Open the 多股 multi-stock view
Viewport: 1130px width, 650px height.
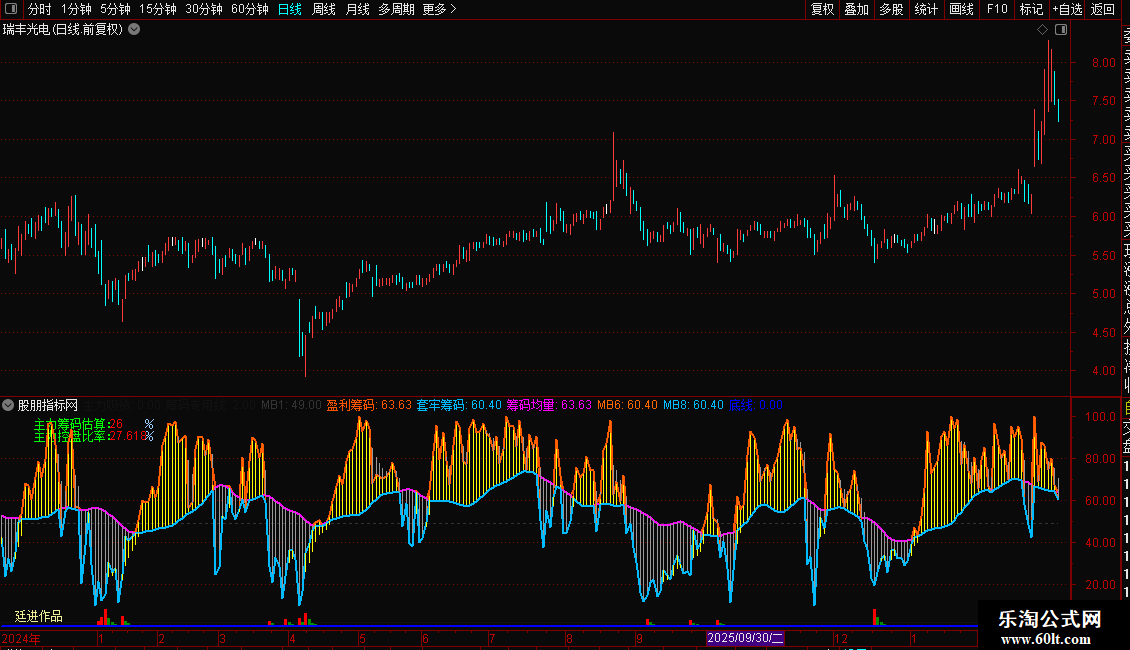pyautogui.click(x=891, y=9)
